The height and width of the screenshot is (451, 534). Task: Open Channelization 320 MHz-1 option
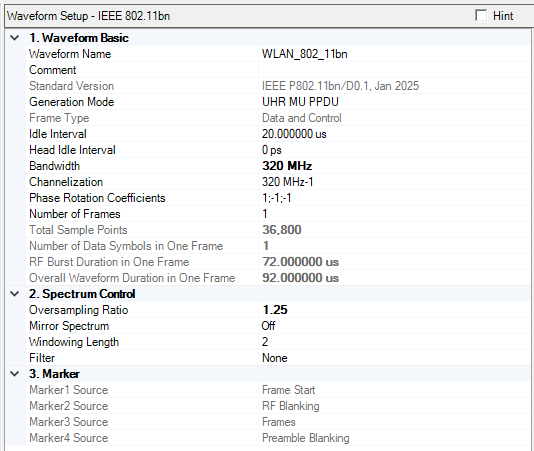point(394,182)
